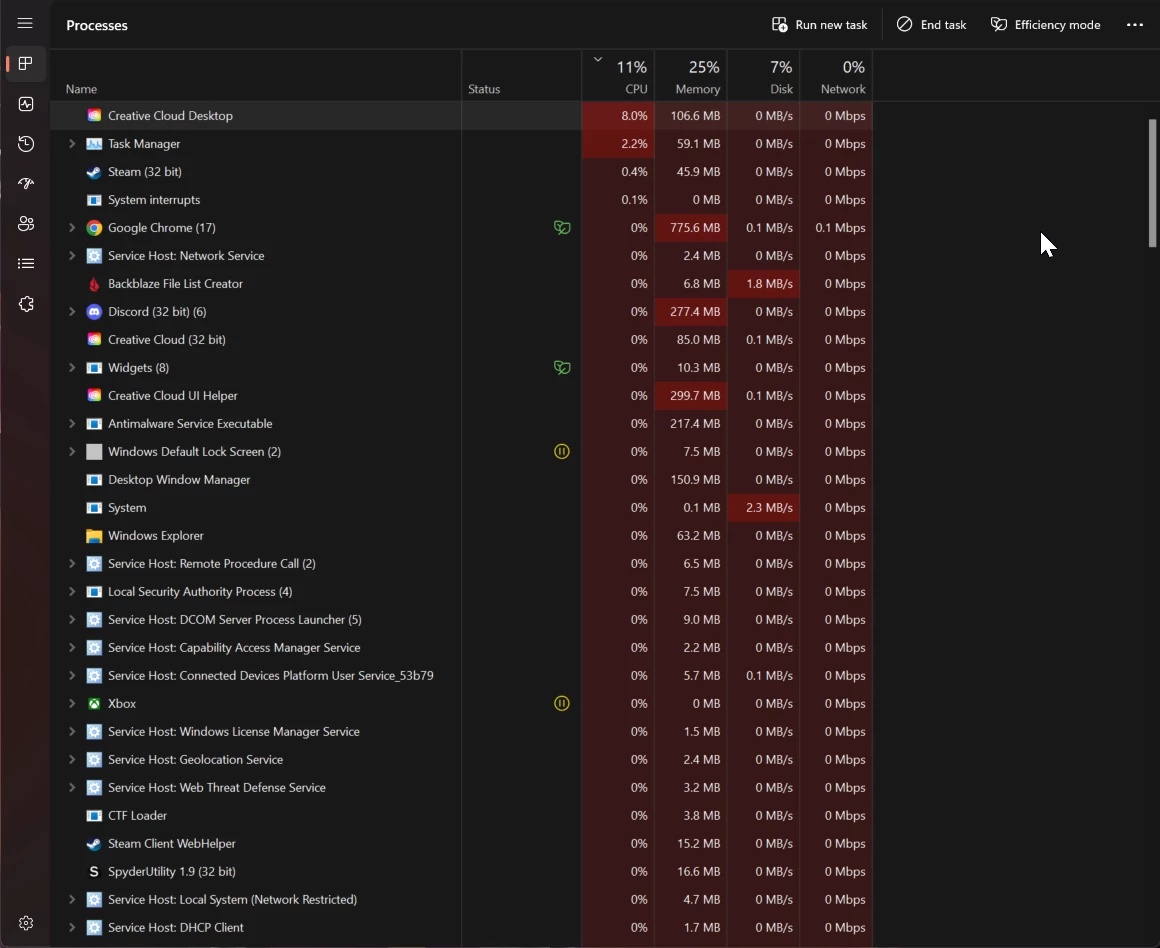Open the Services page in sidebar
1160x948 pixels.
pyautogui.click(x=26, y=303)
